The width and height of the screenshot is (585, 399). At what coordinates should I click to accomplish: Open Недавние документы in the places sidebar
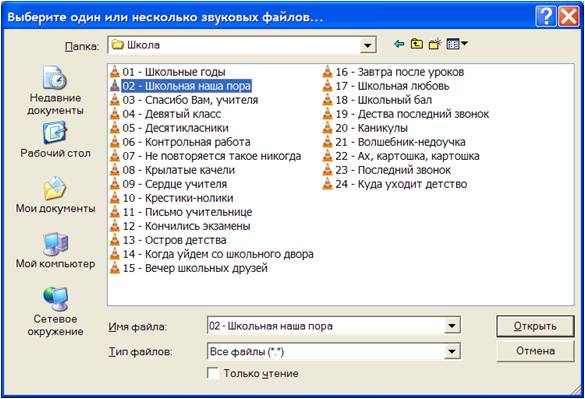tap(55, 90)
